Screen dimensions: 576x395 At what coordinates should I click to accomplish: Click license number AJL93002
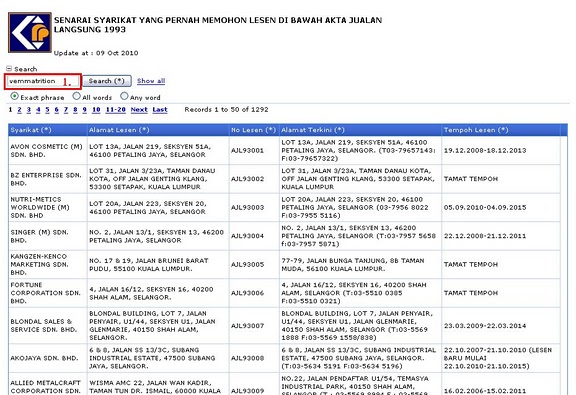(x=248, y=179)
